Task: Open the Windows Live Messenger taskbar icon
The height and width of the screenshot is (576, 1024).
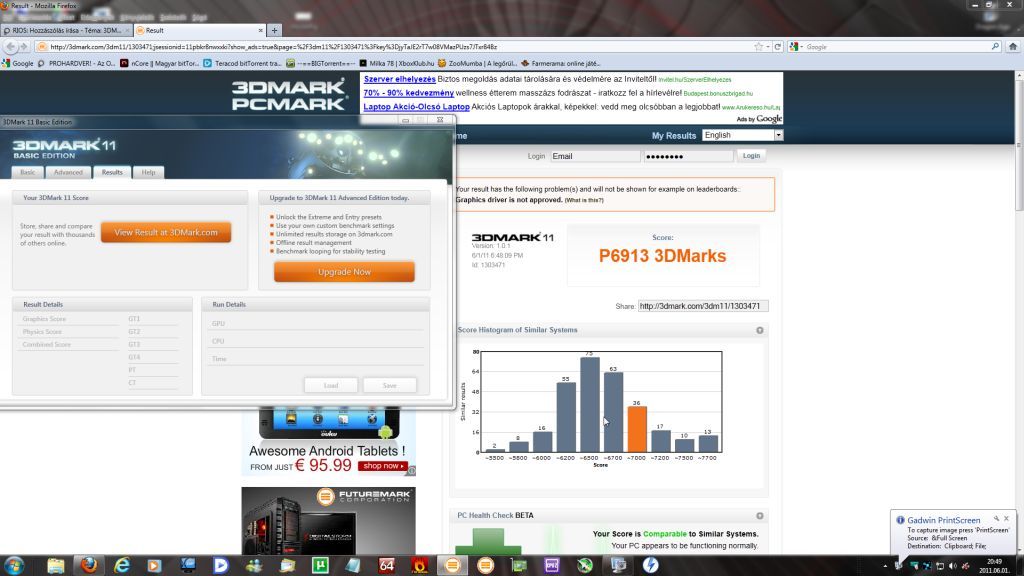Action: click(254, 565)
